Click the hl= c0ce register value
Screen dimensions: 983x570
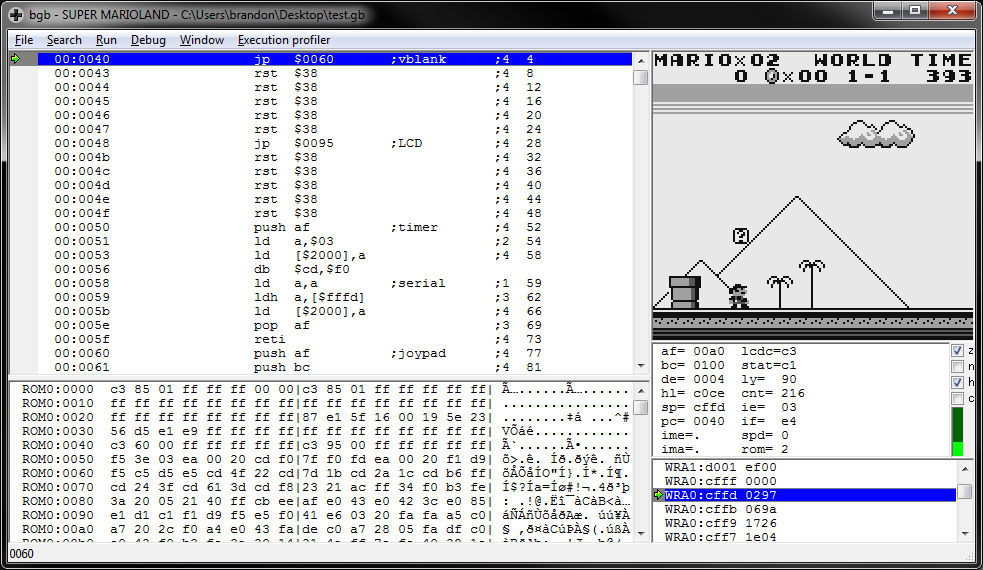[x=693, y=393]
